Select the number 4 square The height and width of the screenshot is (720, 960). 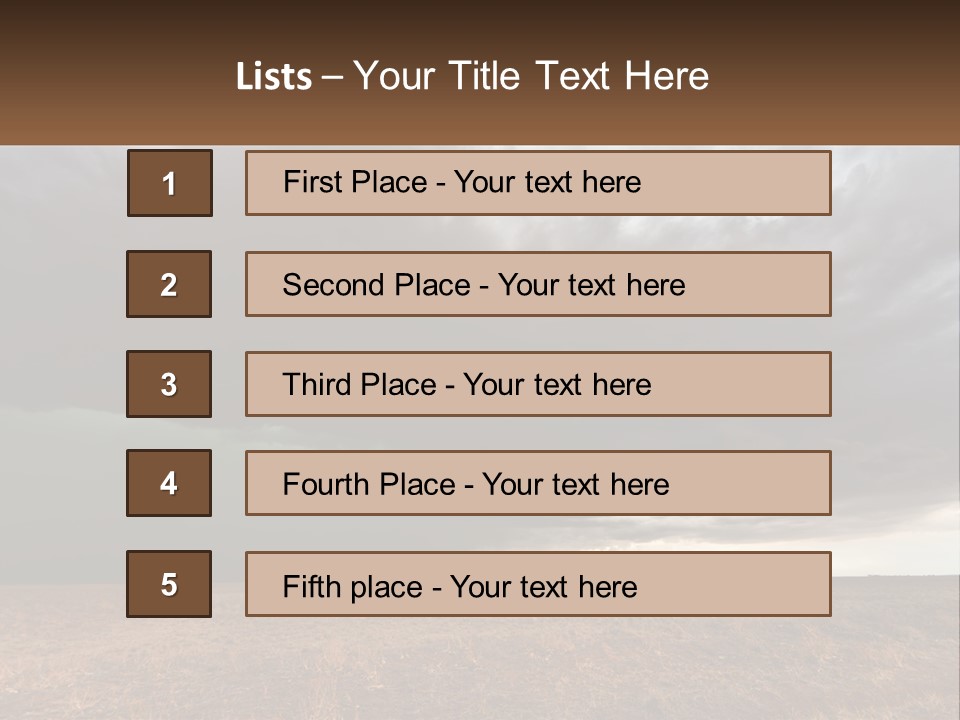tap(169, 483)
